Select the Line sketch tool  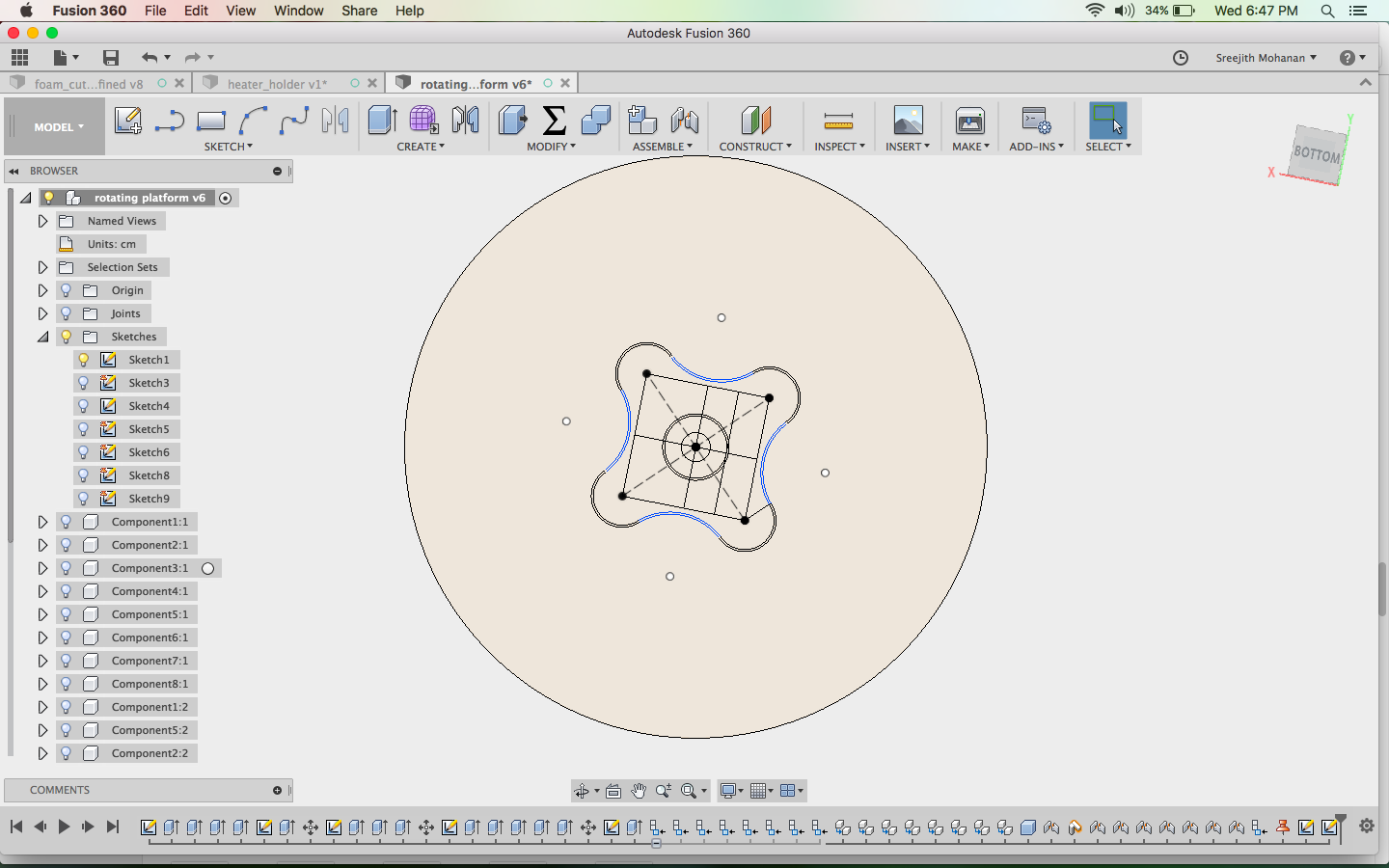(x=170, y=121)
